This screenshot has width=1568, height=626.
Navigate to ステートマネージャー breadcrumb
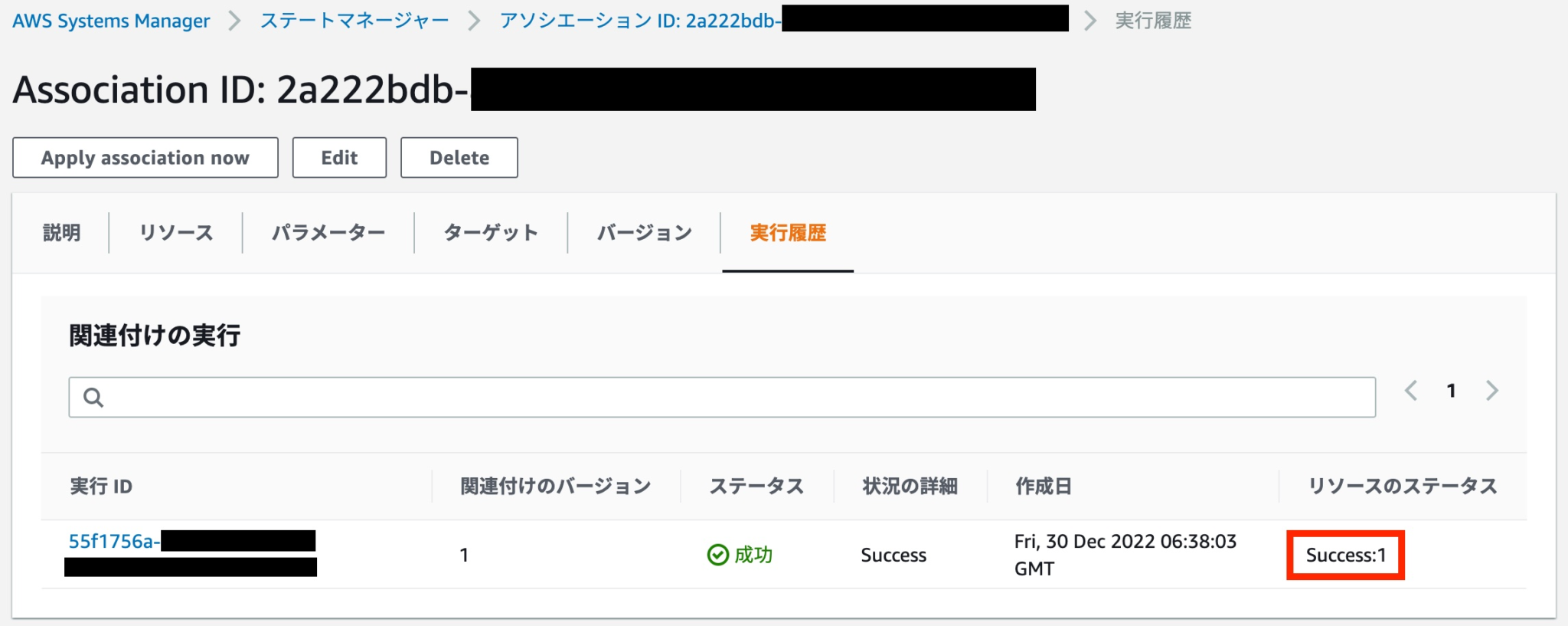354,21
